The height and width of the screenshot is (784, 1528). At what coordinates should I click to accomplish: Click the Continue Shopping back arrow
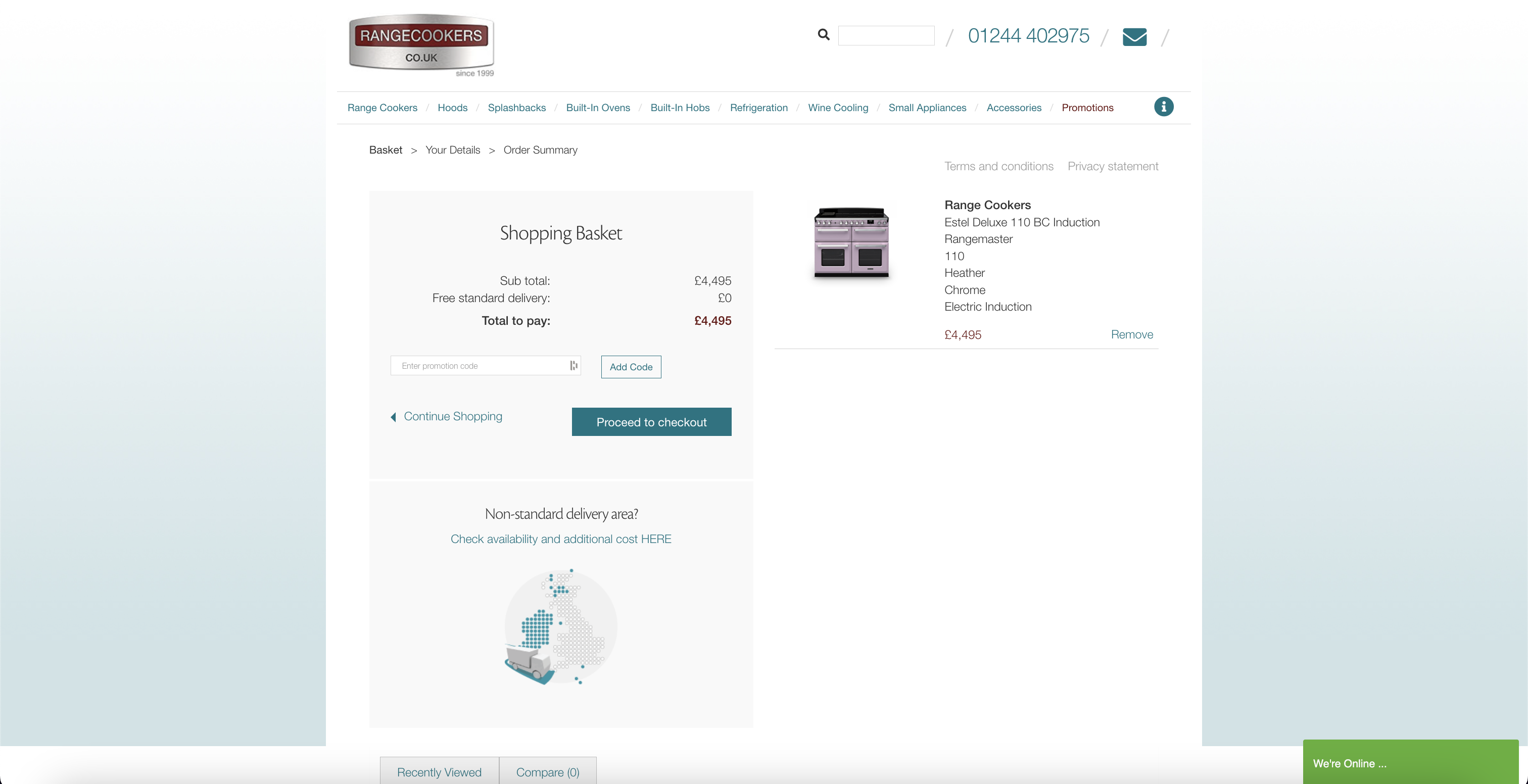coord(393,417)
